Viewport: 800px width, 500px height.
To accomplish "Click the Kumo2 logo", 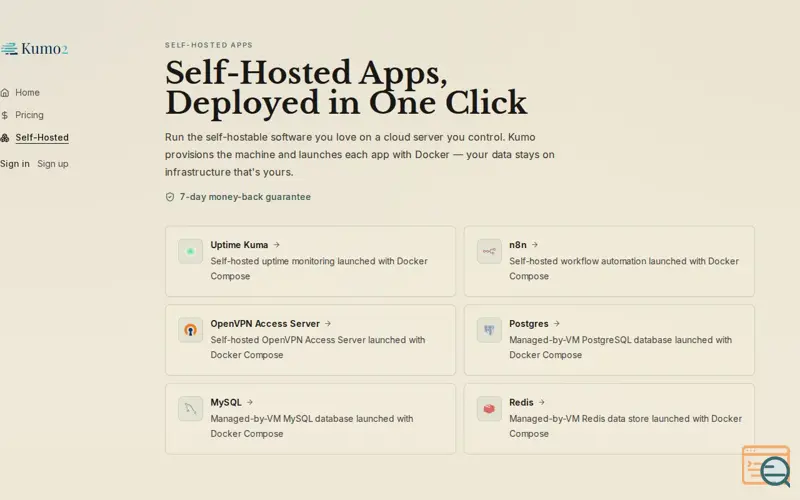I will 34,48.
